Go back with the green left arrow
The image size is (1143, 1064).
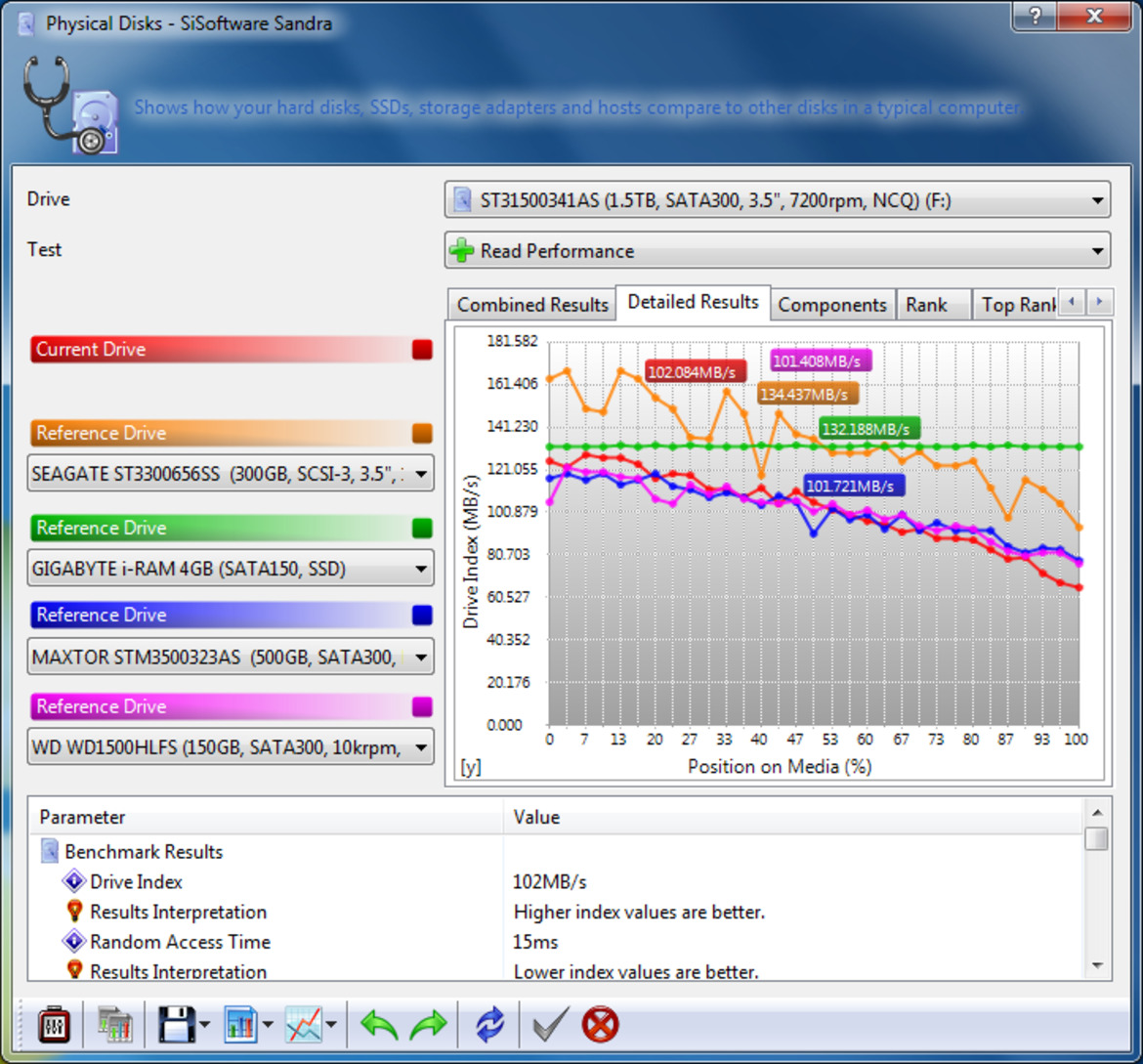click(x=379, y=1025)
